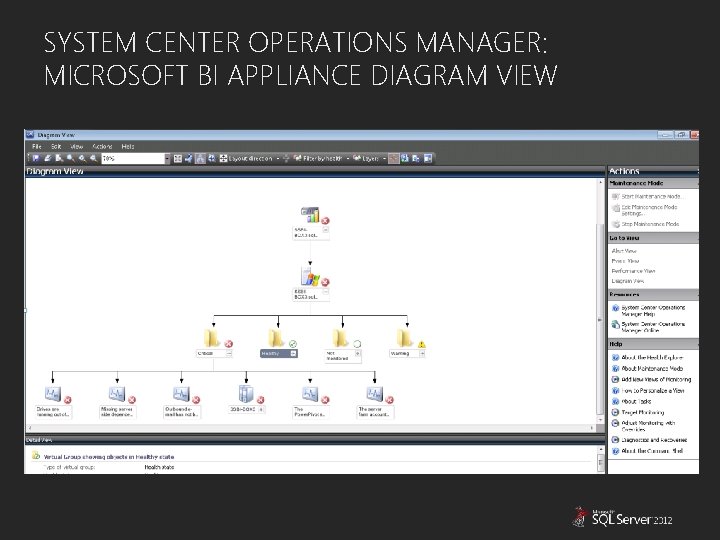This screenshot has width=720, height=540.
Task: Select the 'The PowerPivot' alert monitor icon
Action: point(310,394)
